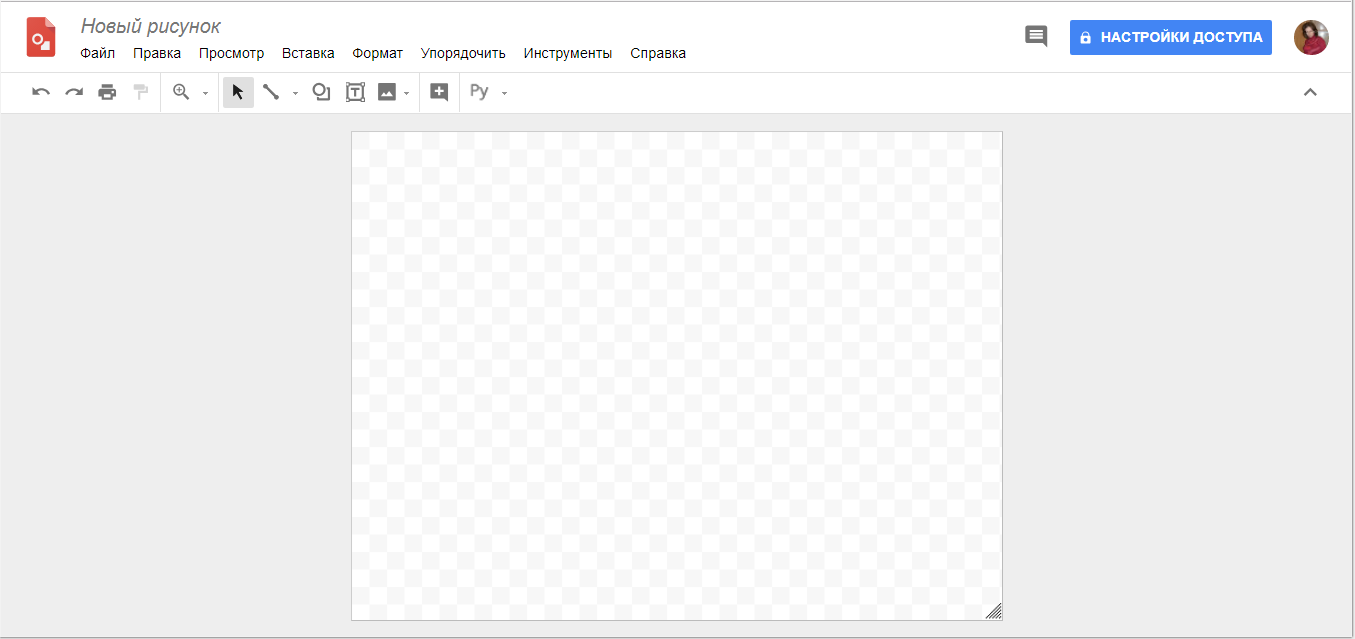The image size is (1355, 639).
Task: Click the Google Drawings logo
Action: click(41, 36)
